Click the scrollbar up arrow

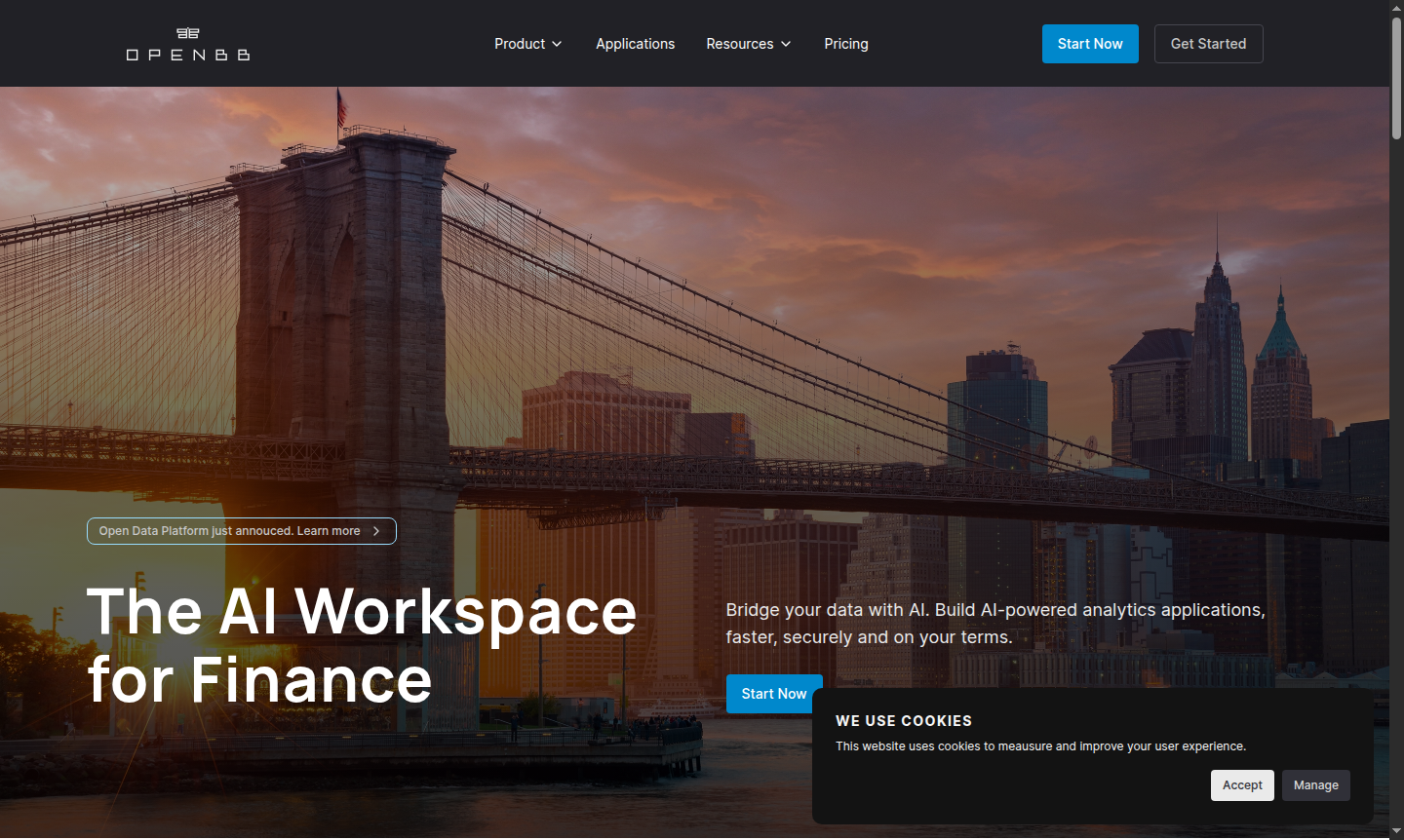[1396, 7]
